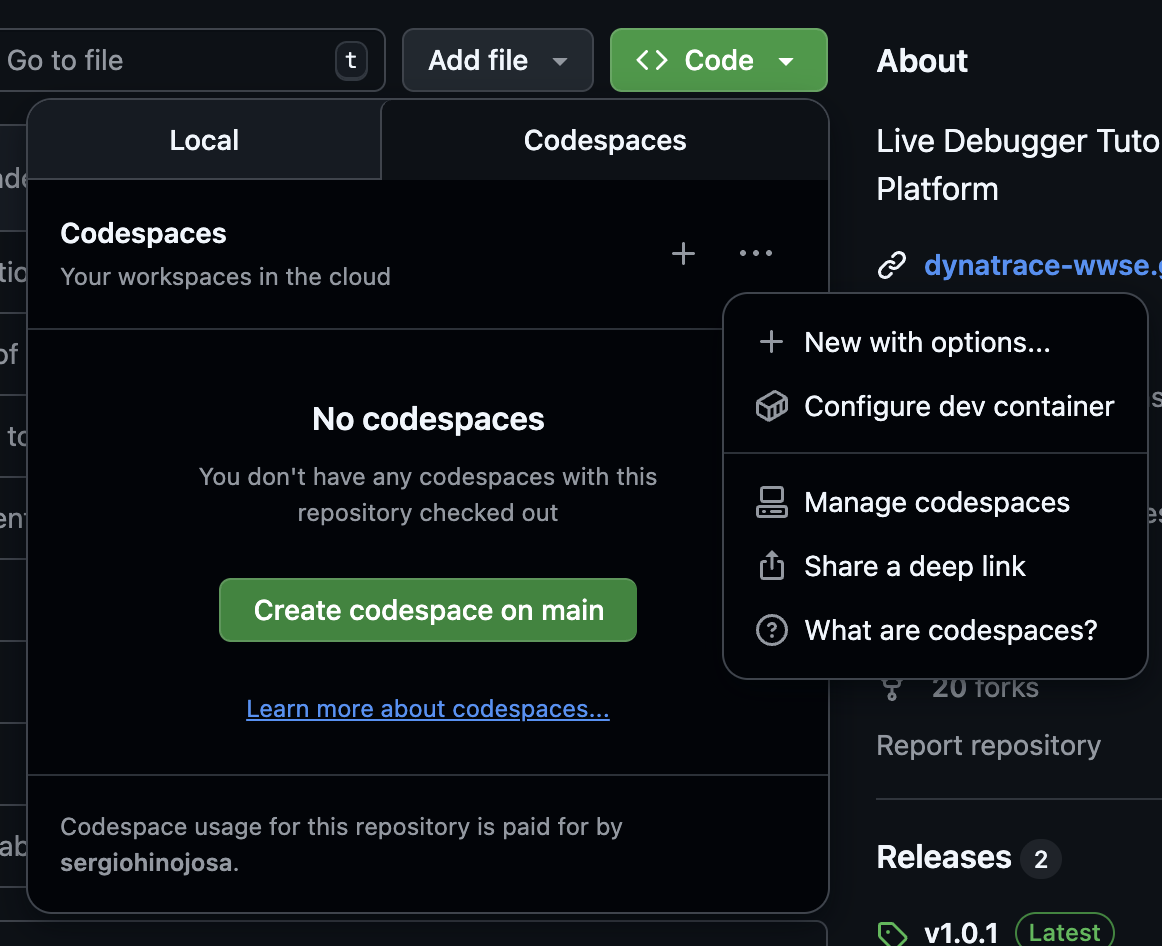The image size is (1162, 946).
Task: Click the question mark help icon
Action: tap(771, 631)
